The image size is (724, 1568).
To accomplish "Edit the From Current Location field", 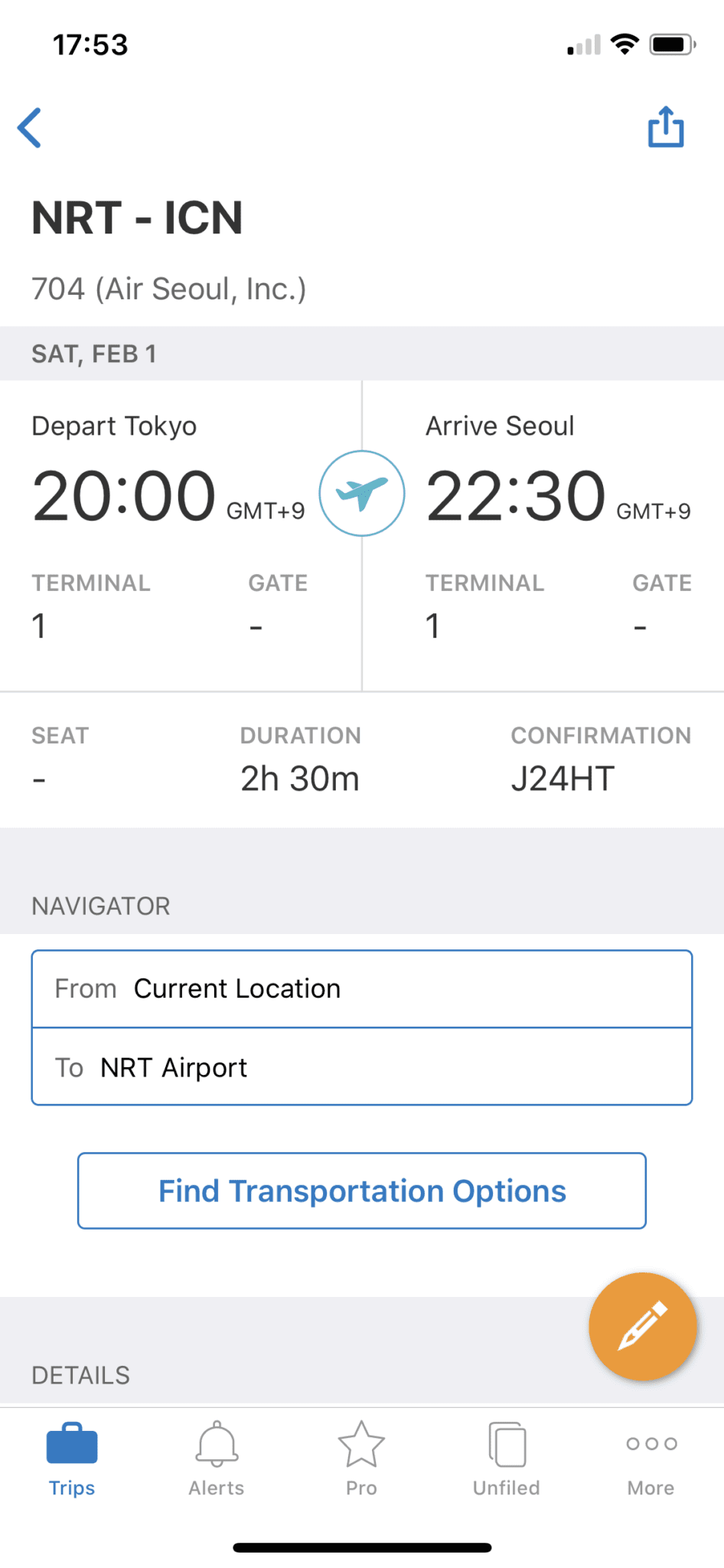I will (x=362, y=988).
